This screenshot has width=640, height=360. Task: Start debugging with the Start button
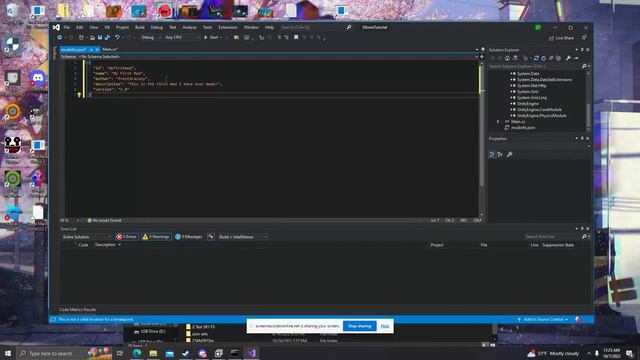(x=212, y=38)
